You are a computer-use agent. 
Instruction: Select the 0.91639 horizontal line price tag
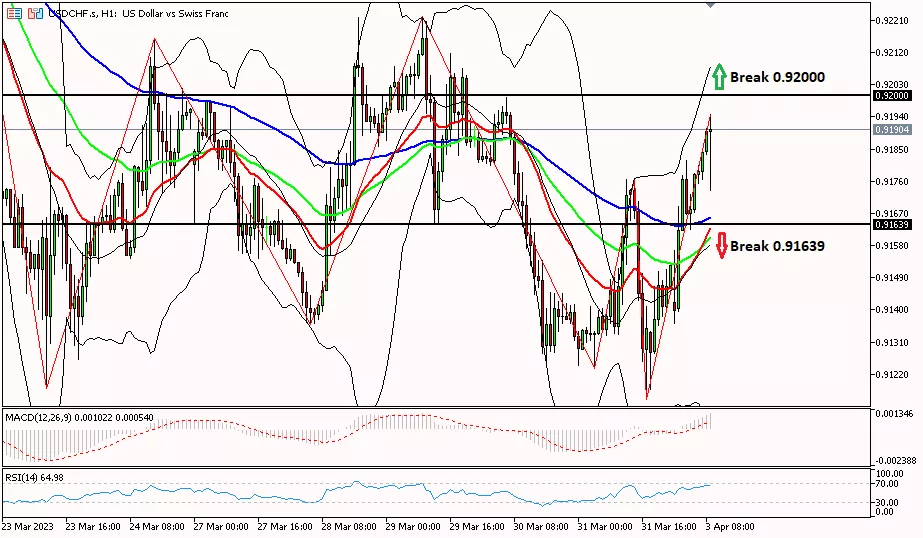(x=891, y=224)
